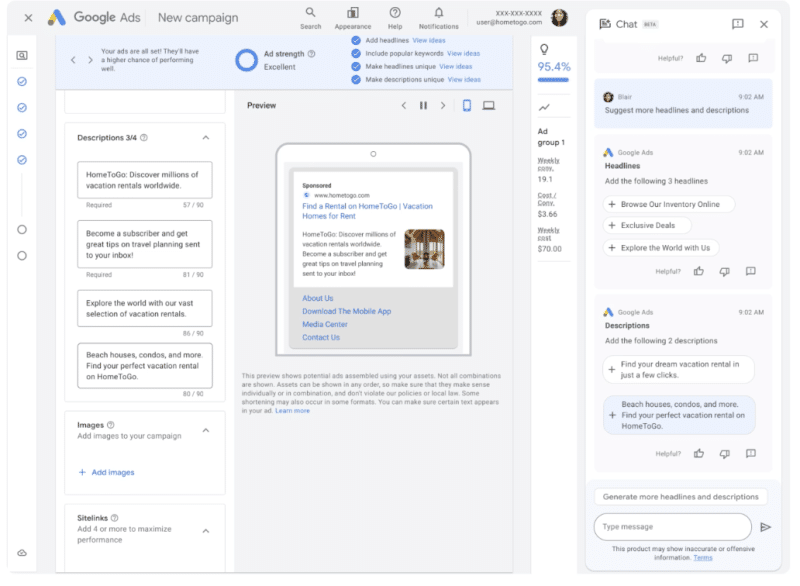Viewport: 800px width, 586px height.
Task: Edit the HomeToGo: Discover millions description field
Action: [145, 180]
